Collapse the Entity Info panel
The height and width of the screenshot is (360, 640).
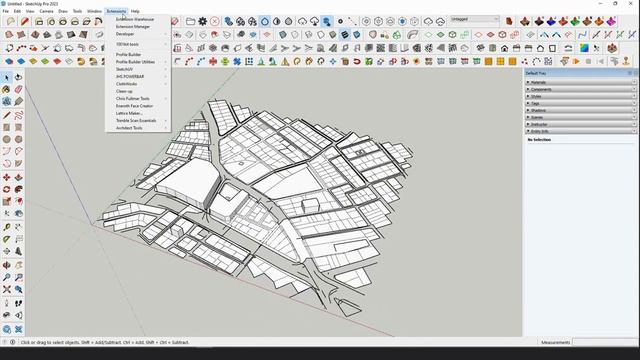[x=581, y=131]
